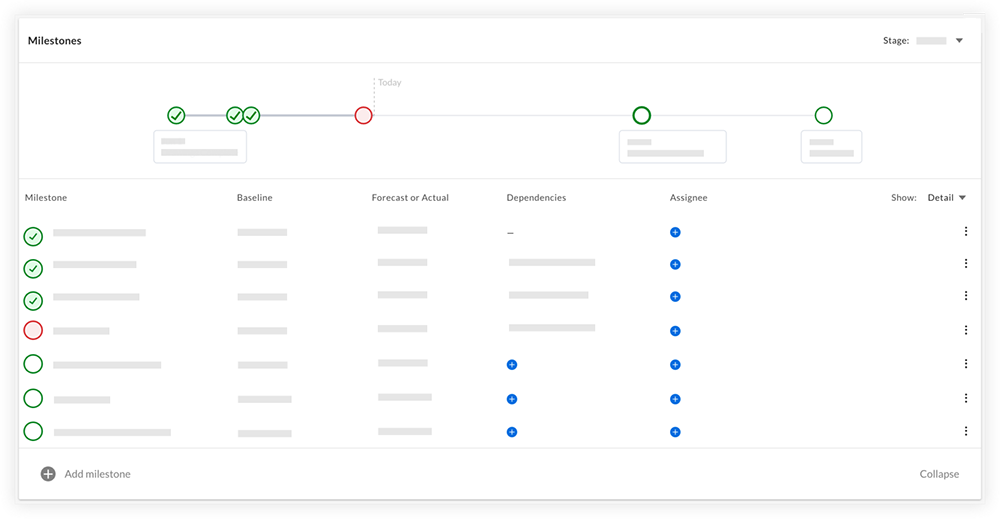
Task: Click the Add milestone label
Action: point(98,474)
